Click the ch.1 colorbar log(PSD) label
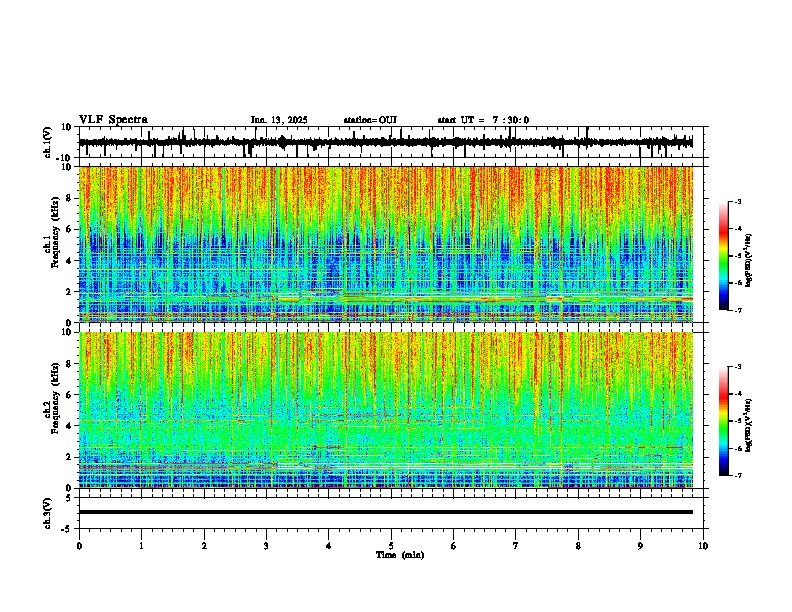 pyautogui.click(x=749, y=260)
